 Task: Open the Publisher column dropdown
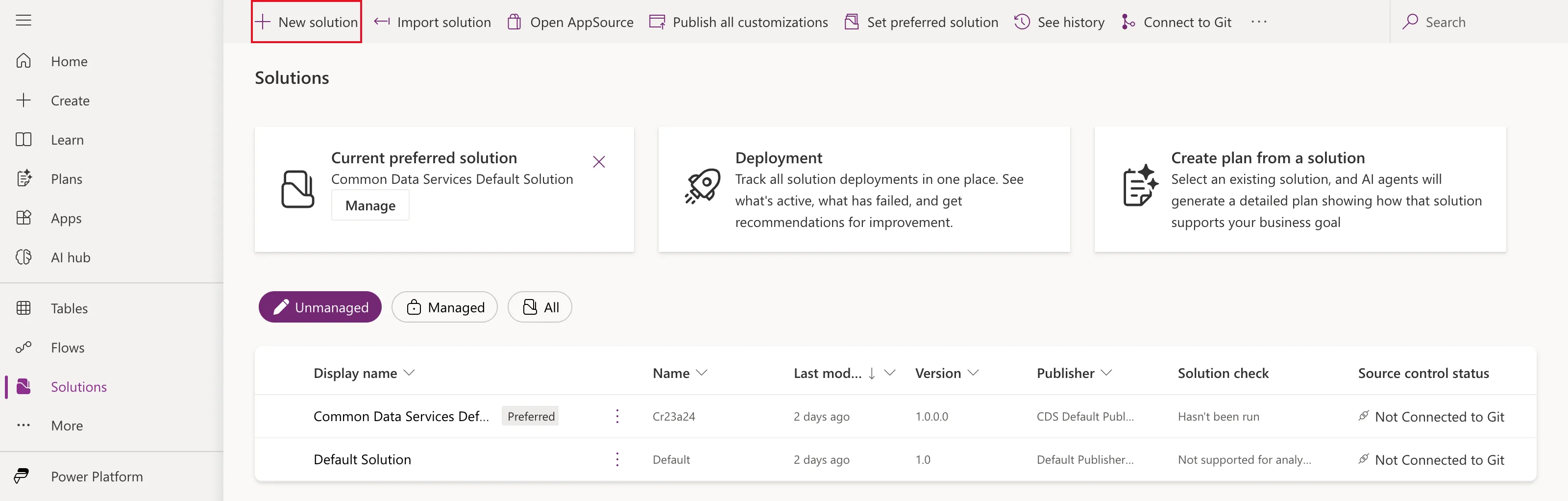1106,373
